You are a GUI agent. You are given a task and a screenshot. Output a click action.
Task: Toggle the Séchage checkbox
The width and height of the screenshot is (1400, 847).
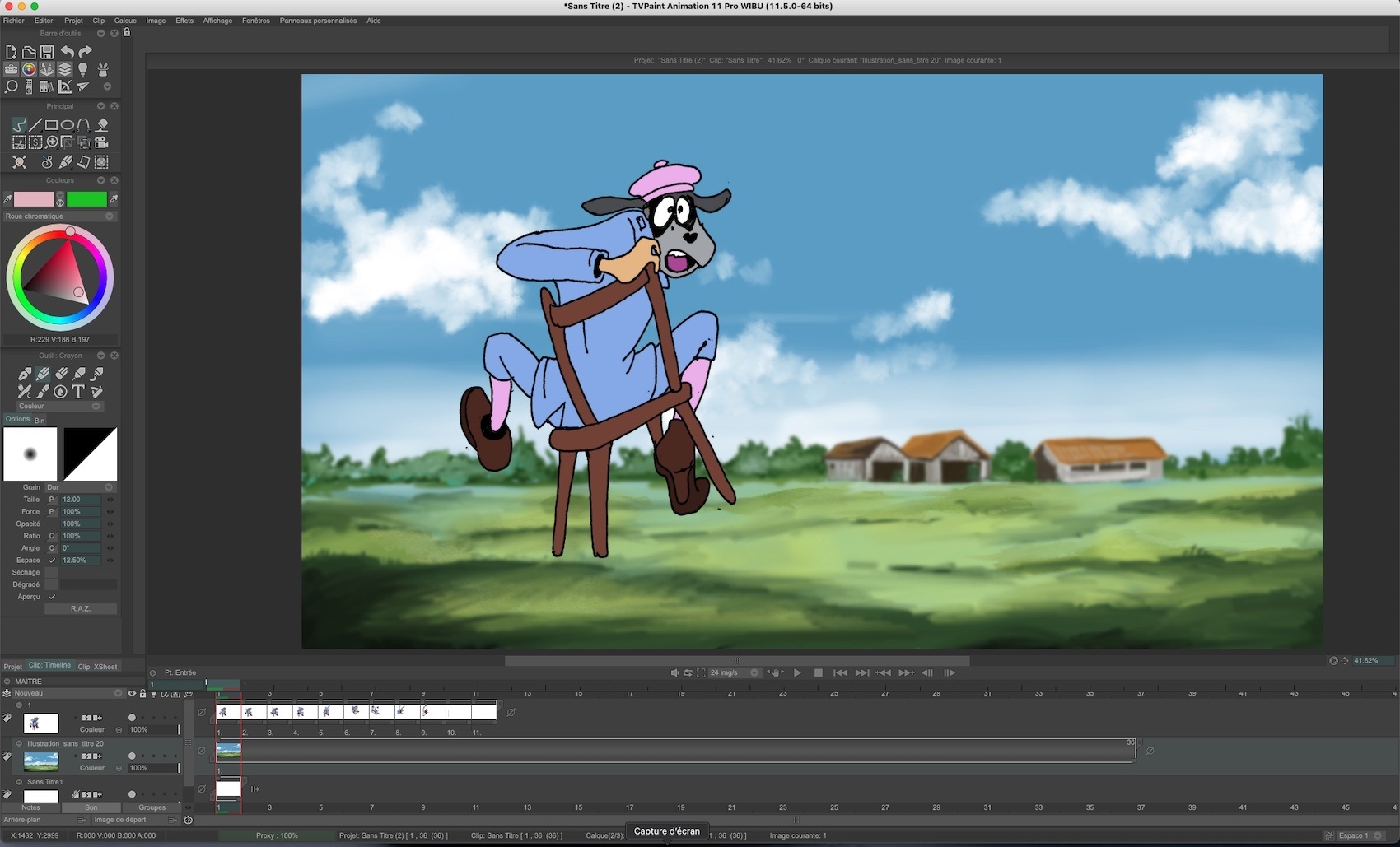coord(52,572)
